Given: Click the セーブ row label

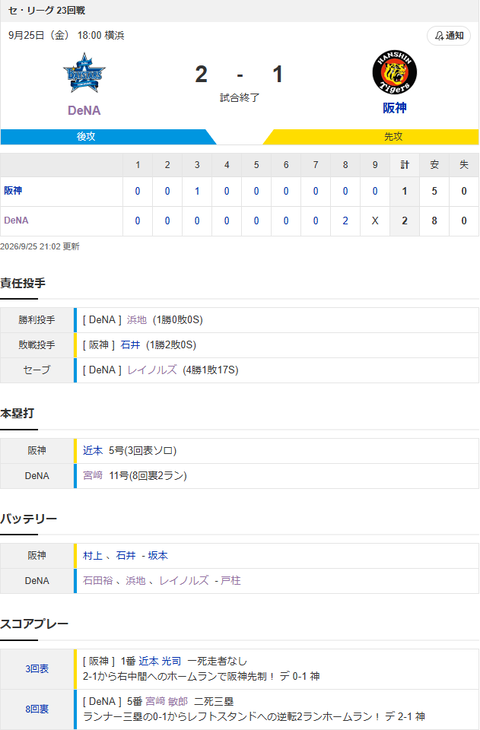Looking at the screenshot, I should point(37,370).
